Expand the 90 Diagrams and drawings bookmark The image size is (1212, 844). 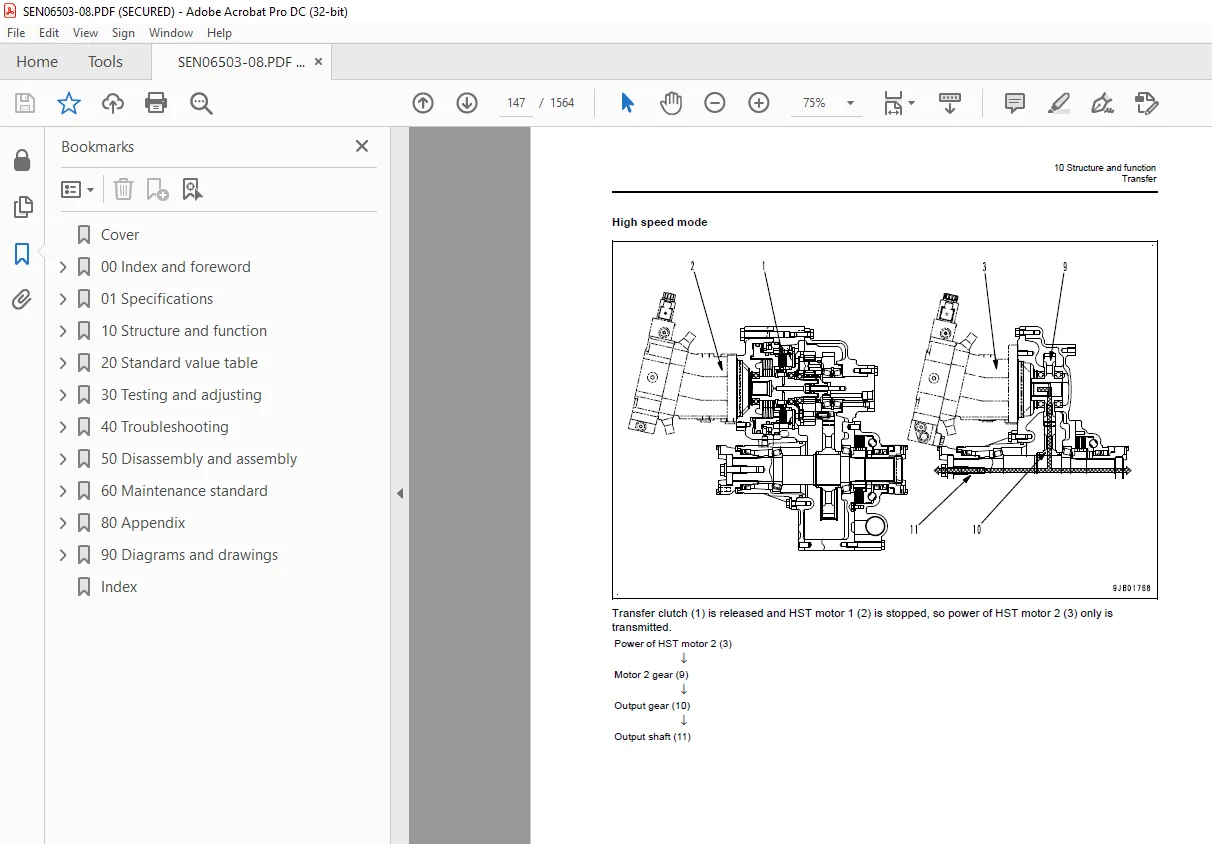click(63, 555)
